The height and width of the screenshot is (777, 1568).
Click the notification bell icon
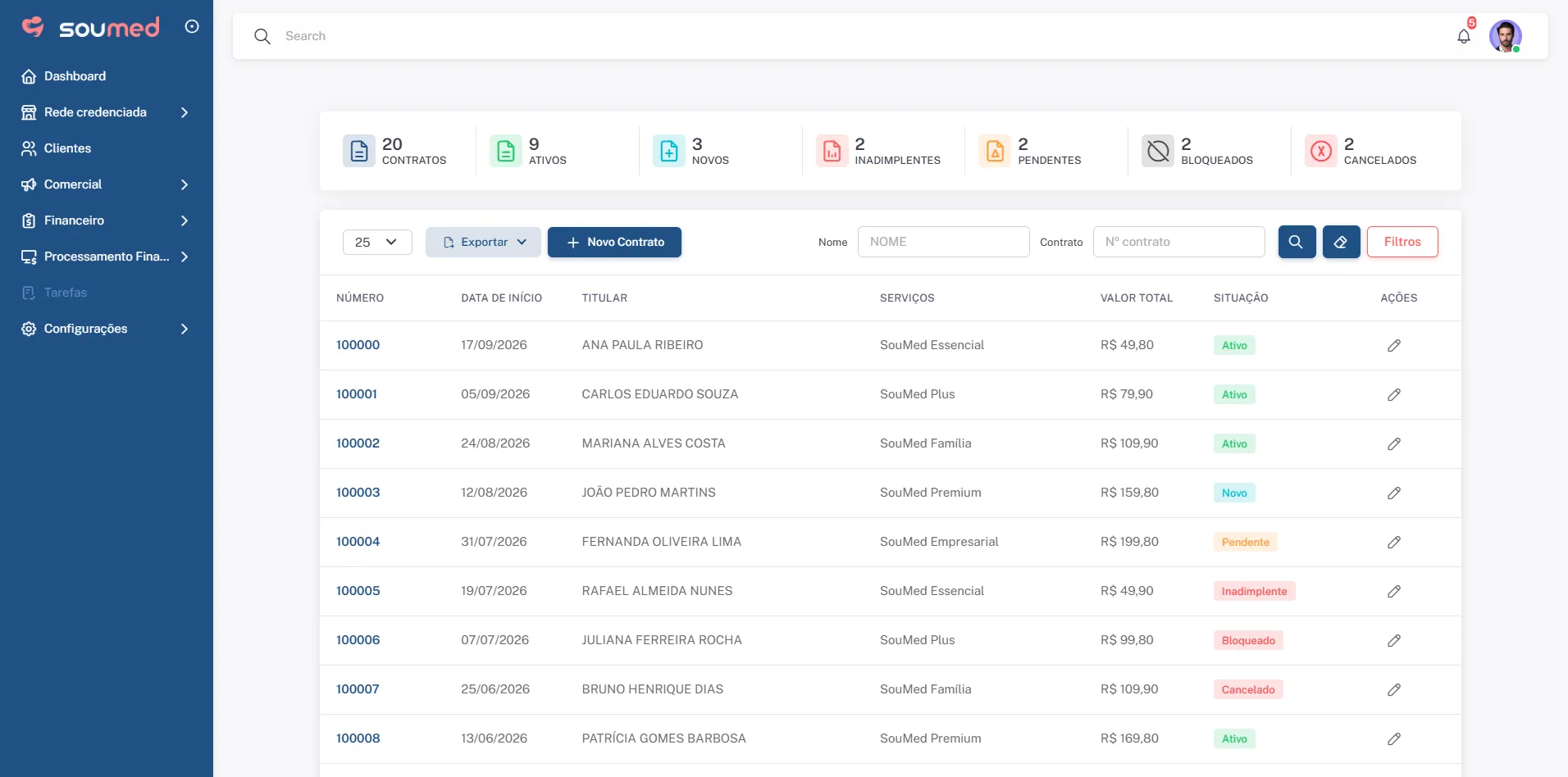click(x=1464, y=36)
